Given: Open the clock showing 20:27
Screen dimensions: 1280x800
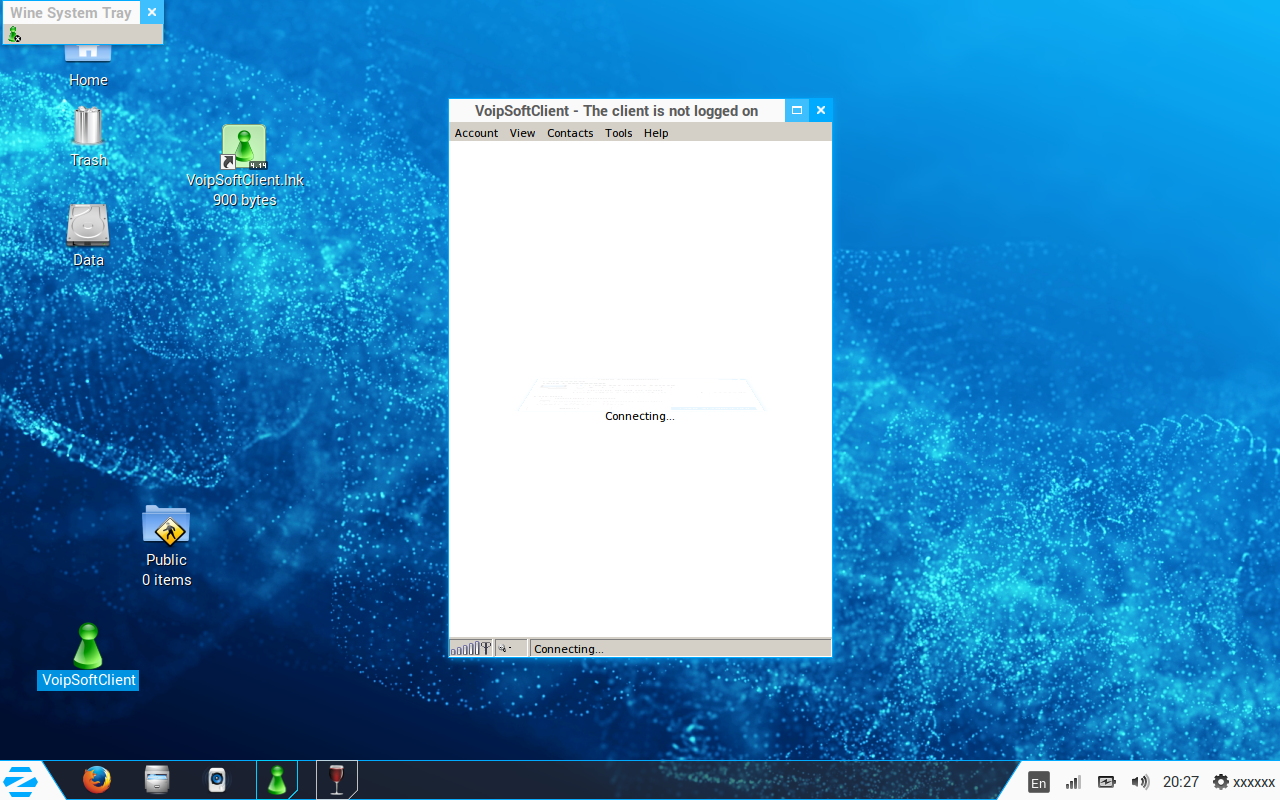Looking at the screenshot, I should click(x=1180, y=782).
